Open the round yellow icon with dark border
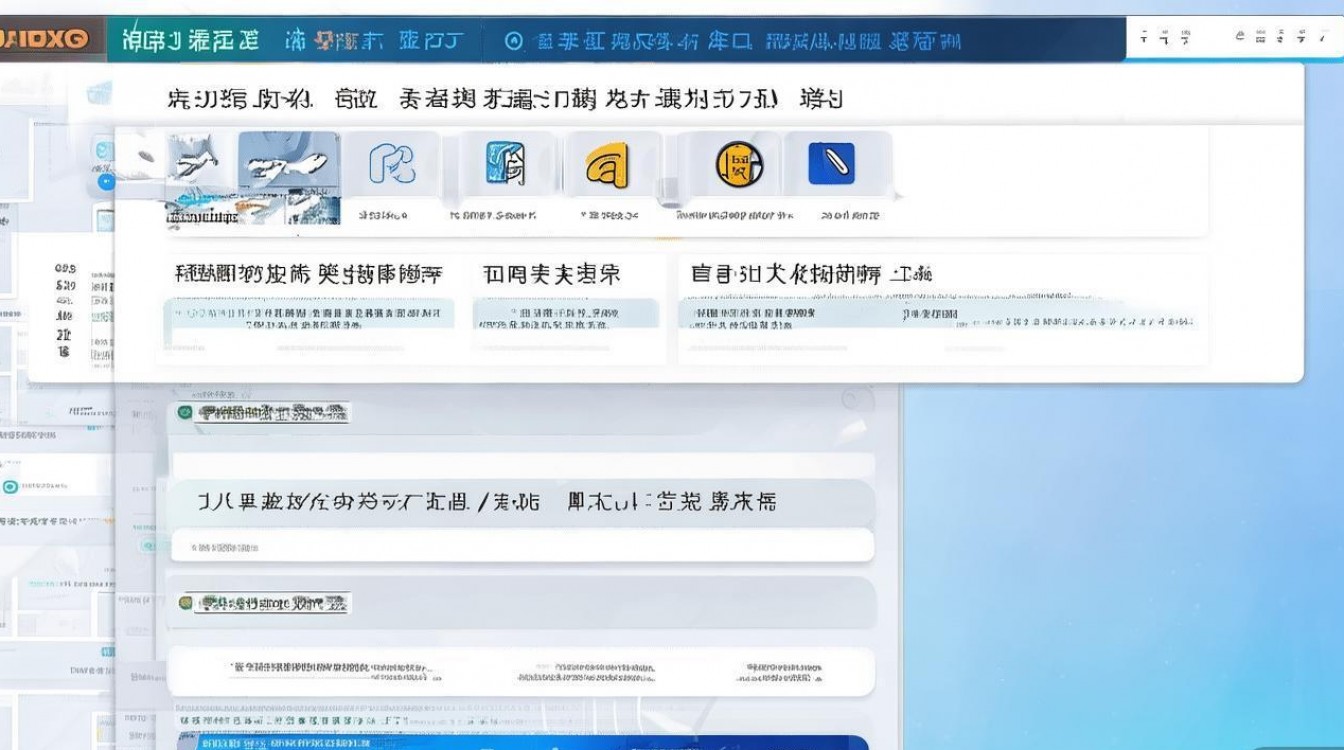The height and width of the screenshot is (750, 1344). point(739,163)
